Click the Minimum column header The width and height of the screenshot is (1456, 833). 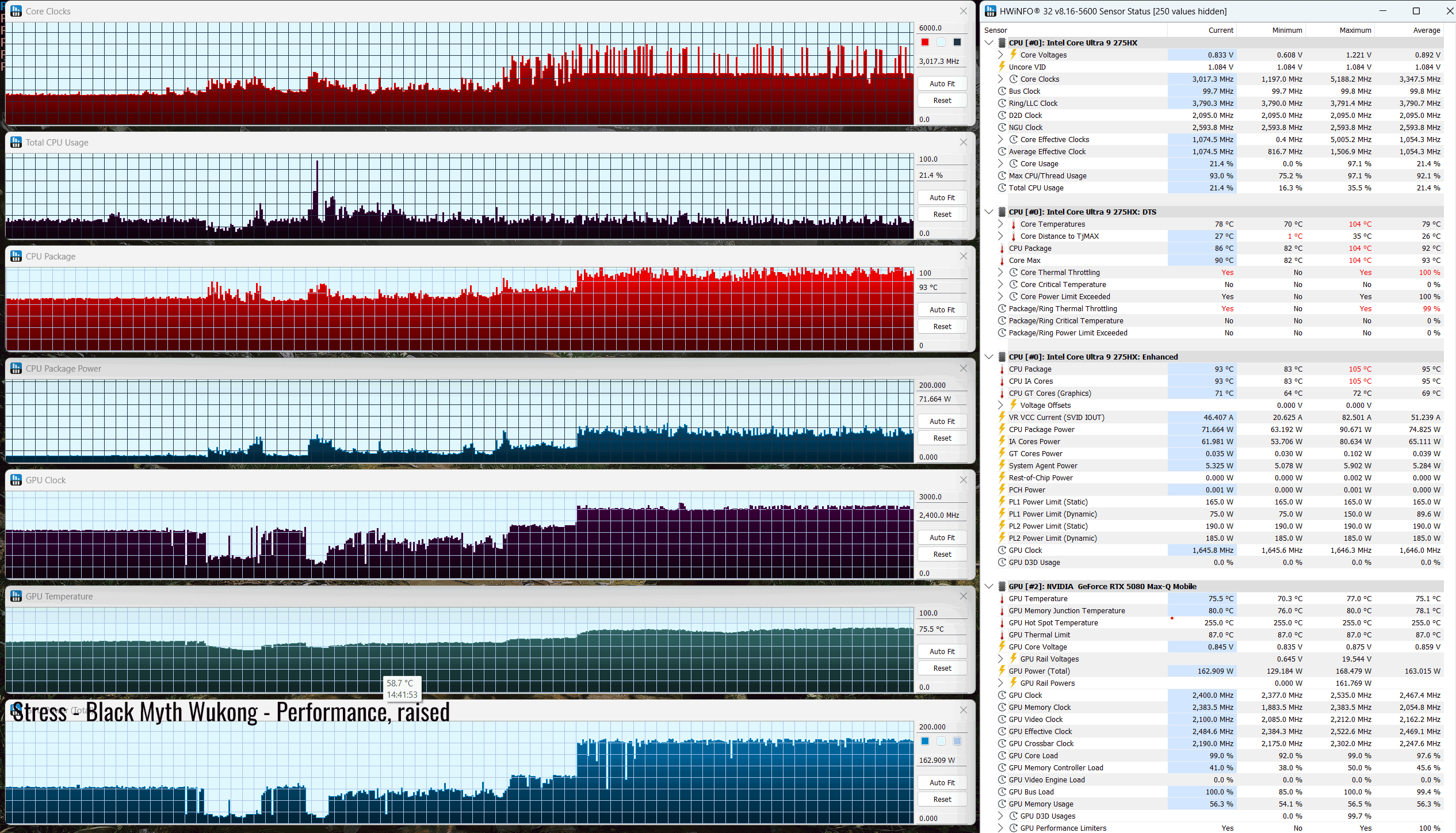tap(1287, 30)
